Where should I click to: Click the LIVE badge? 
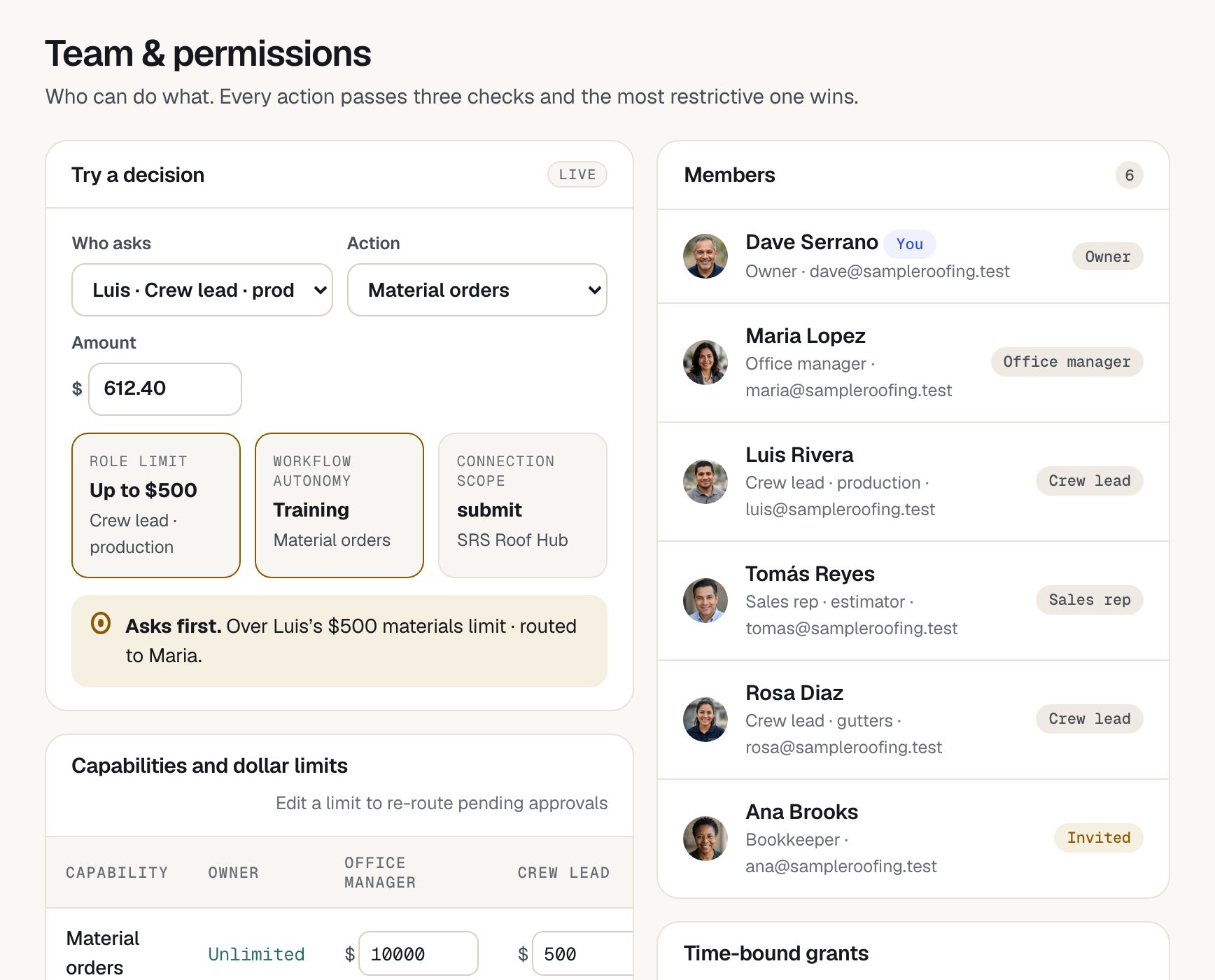click(577, 174)
